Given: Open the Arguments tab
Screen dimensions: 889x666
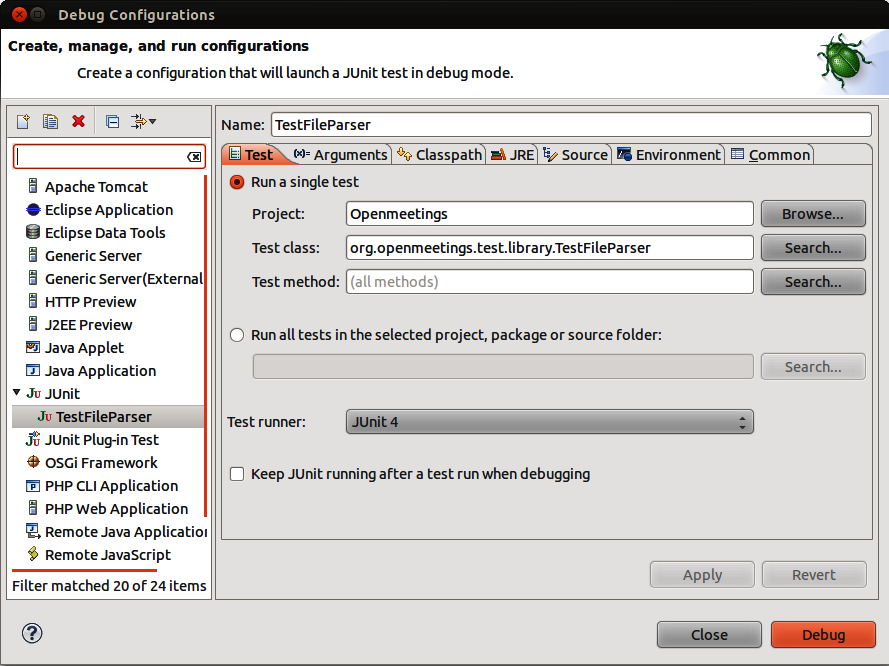Looking at the screenshot, I should (341, 155).
